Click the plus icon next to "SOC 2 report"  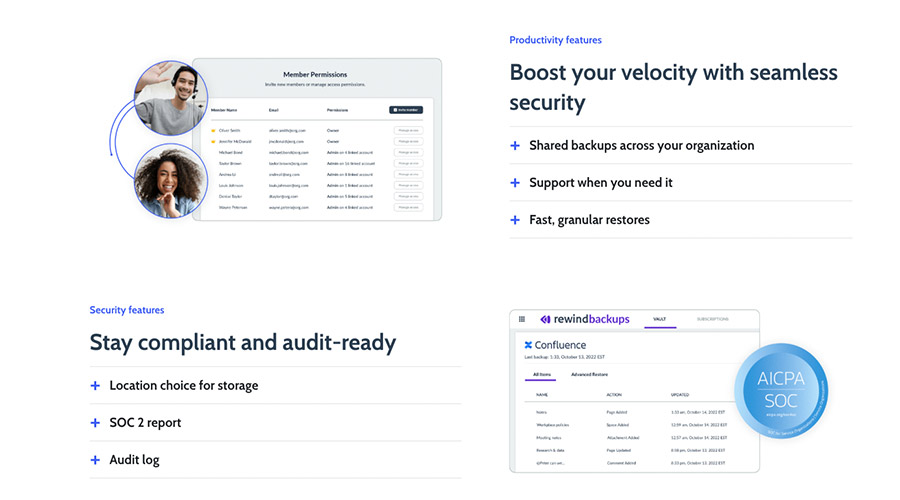(x=95, y=423)
